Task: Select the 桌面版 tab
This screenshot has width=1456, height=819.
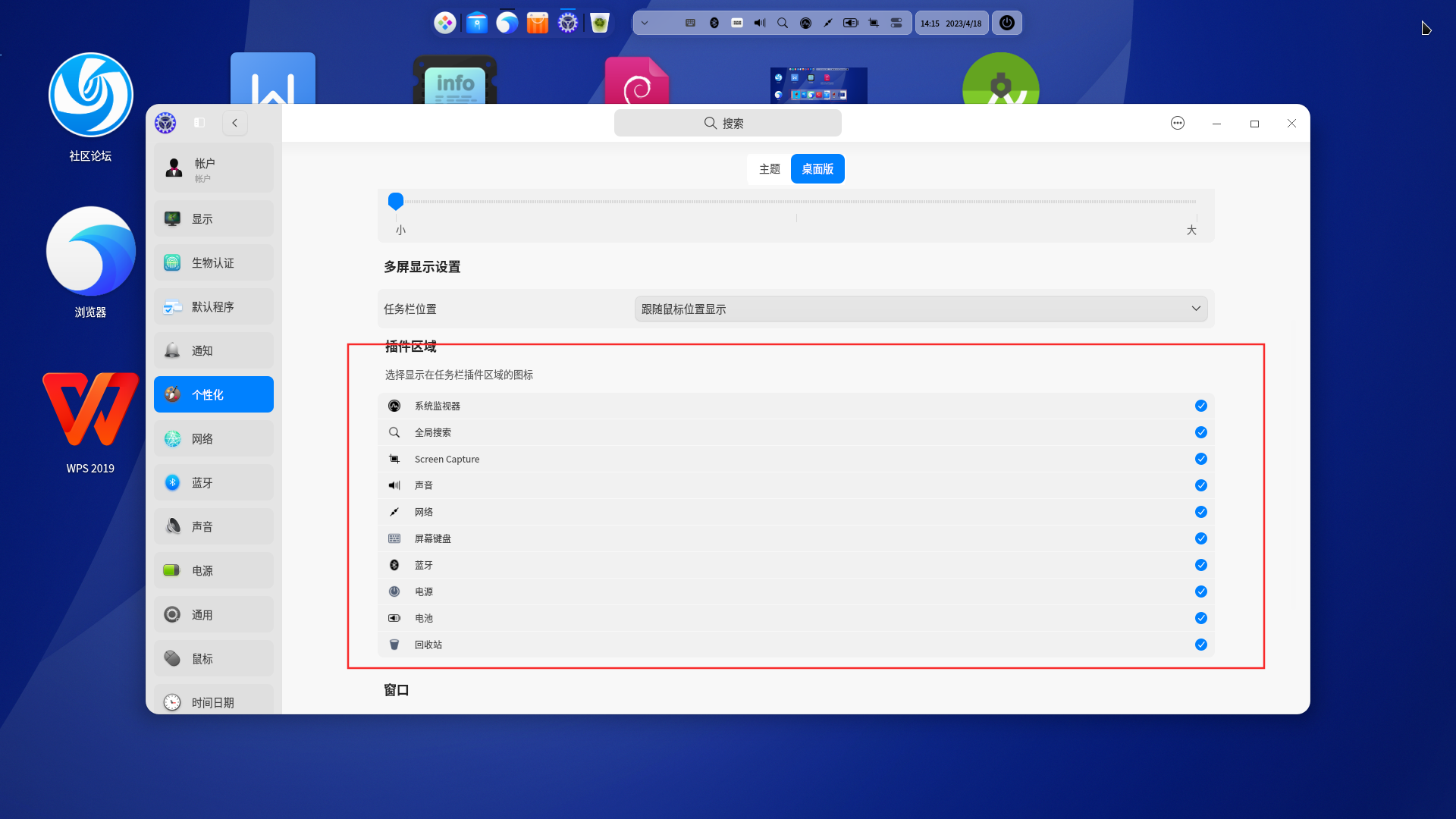Action: click(817, 168)
